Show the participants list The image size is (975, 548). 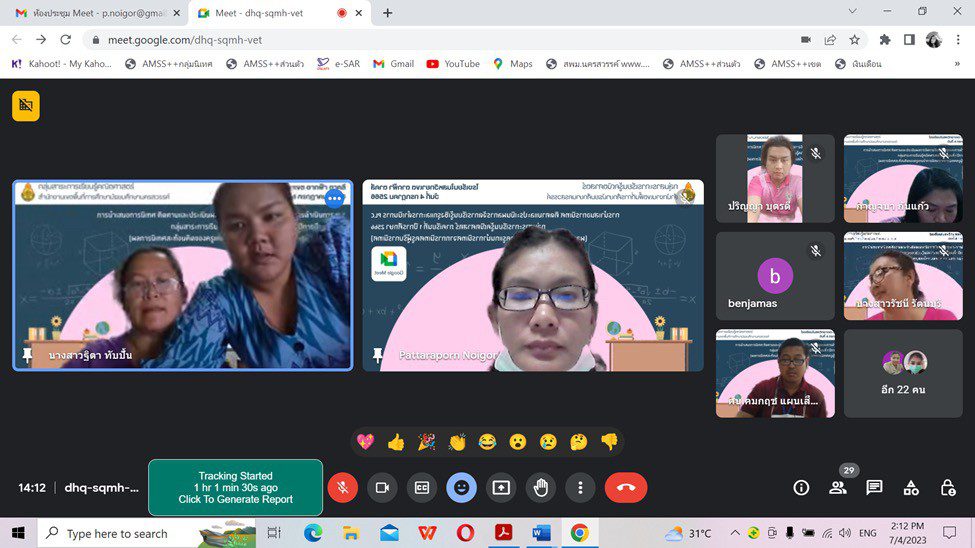[x=838, y=488]
